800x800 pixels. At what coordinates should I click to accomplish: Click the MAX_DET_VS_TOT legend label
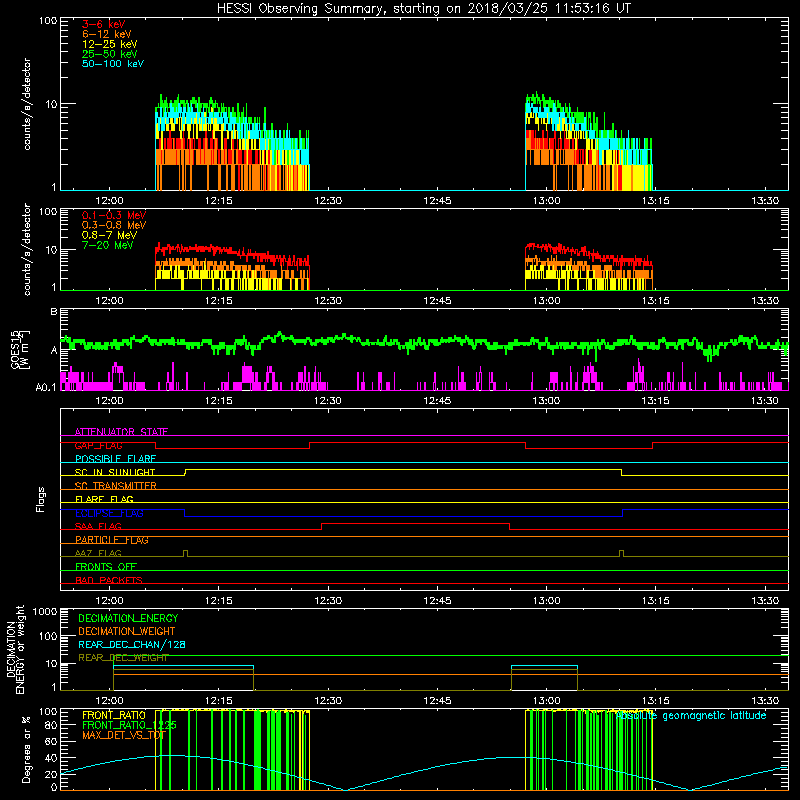pyautogui.click(x=124, y=735)
